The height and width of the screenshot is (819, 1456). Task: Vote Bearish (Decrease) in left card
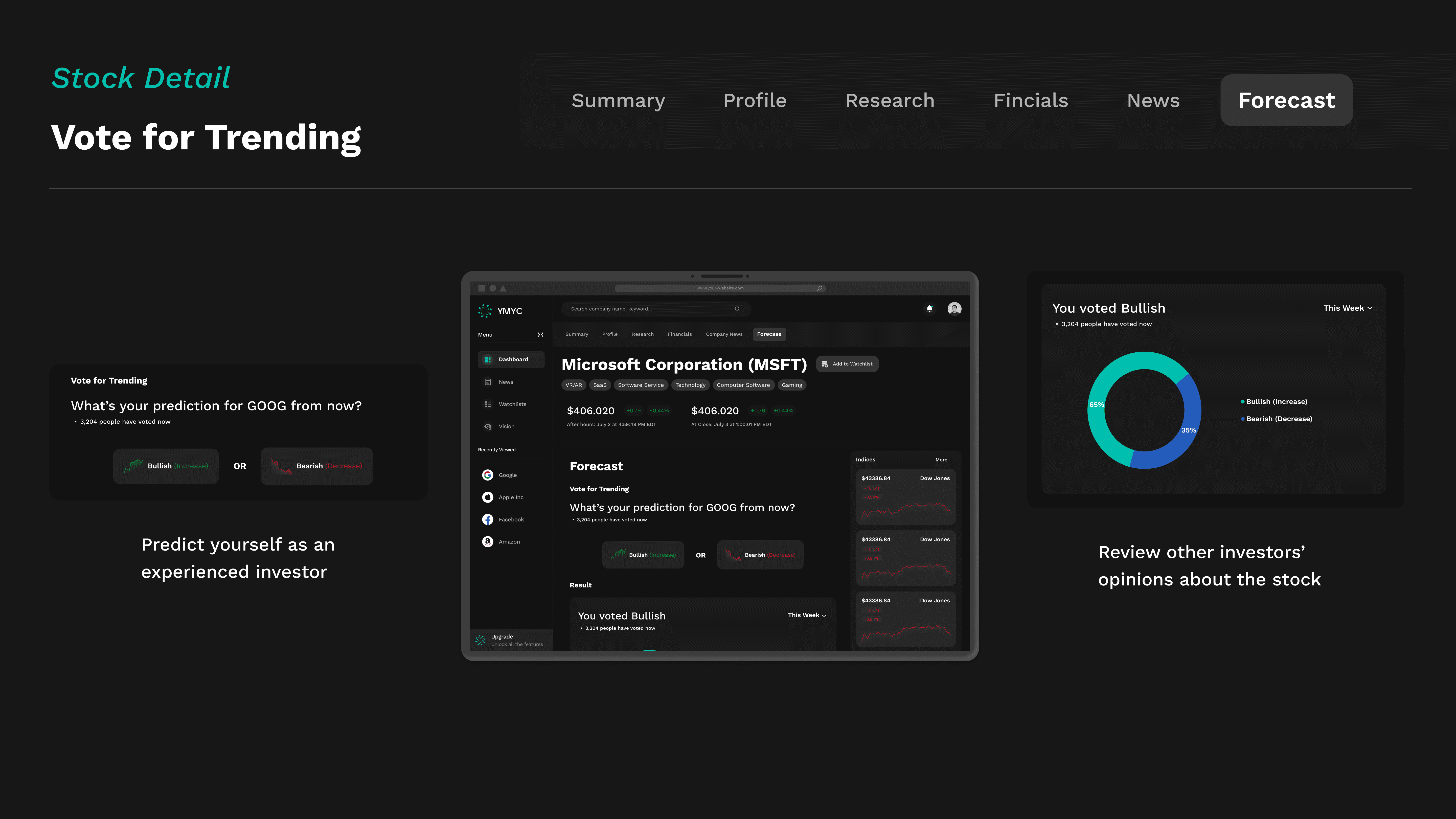pos(316,466)
